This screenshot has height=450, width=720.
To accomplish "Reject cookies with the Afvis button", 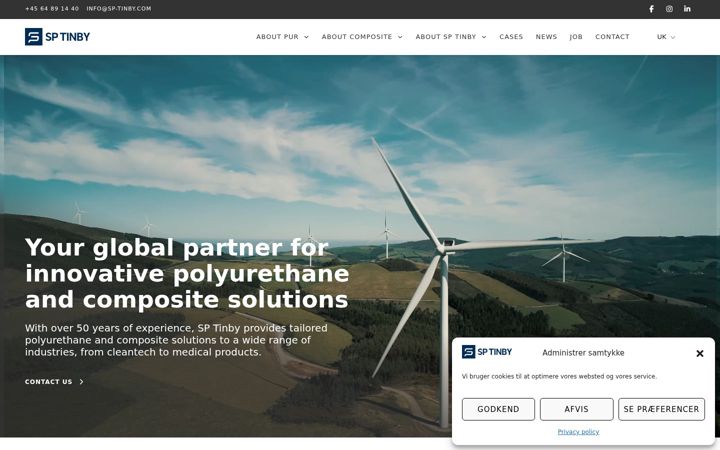I will pos(576,409).
